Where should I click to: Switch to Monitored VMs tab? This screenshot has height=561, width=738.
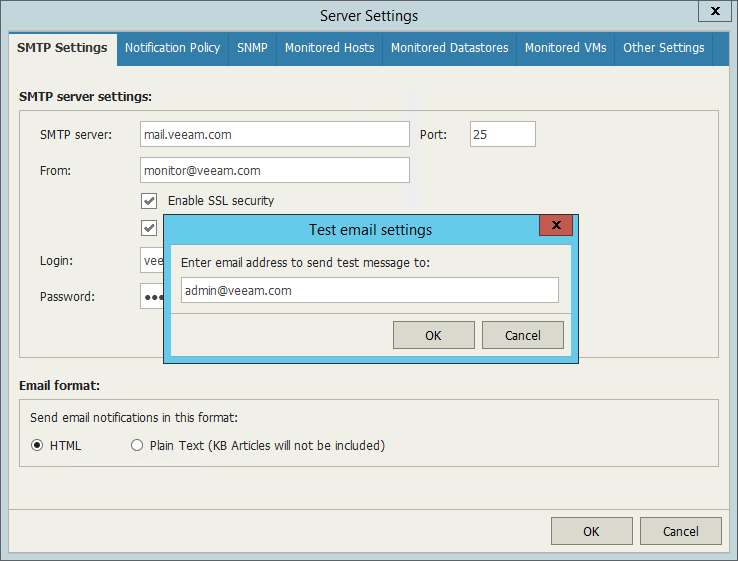(565, 48)
